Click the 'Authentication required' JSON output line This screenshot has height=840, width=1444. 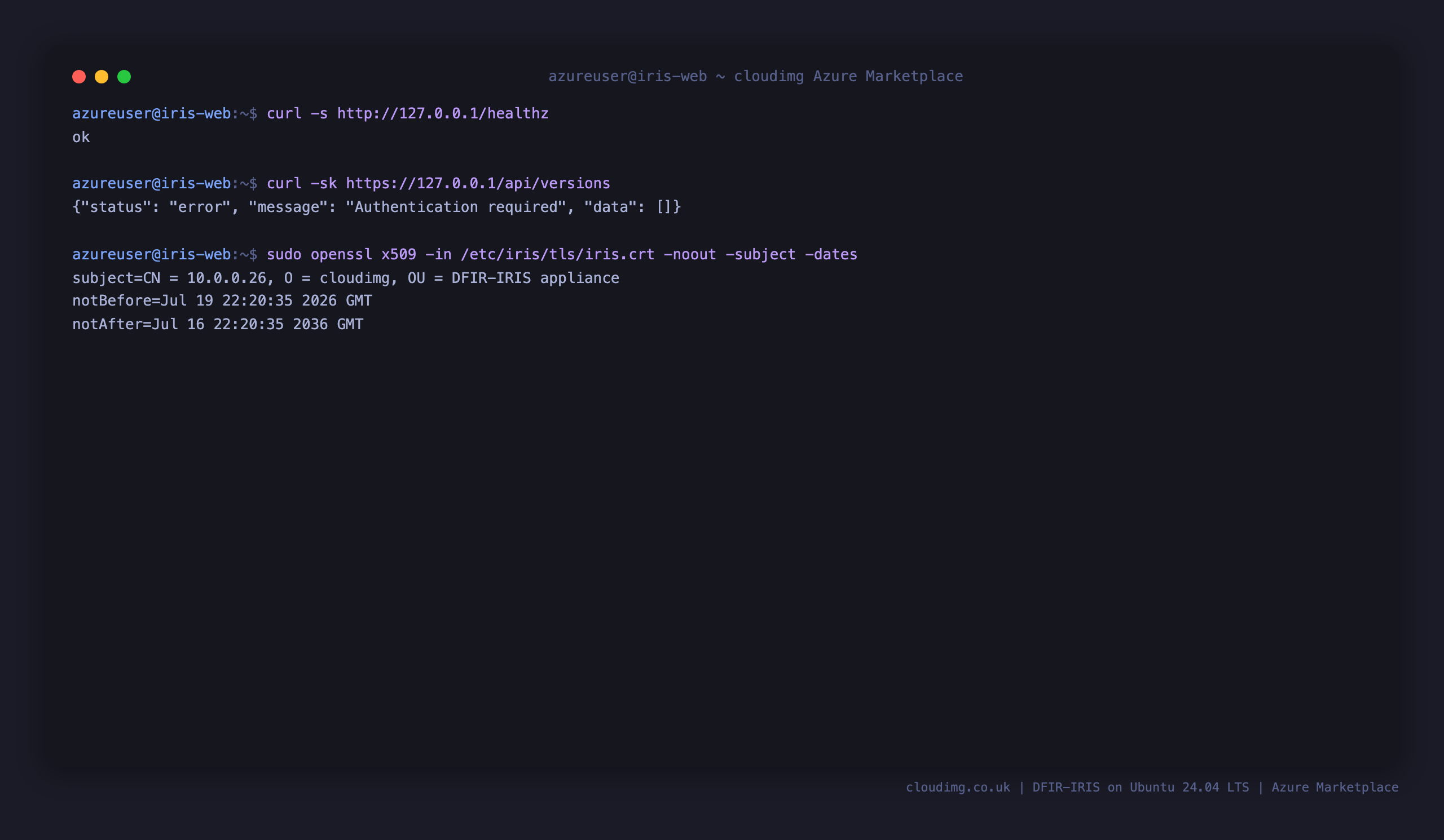376,207
